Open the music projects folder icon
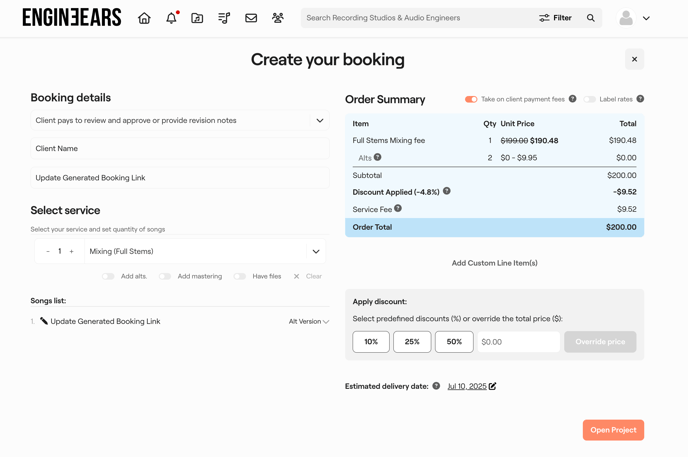This screenshot has height=457, width=688. point(197,18)
